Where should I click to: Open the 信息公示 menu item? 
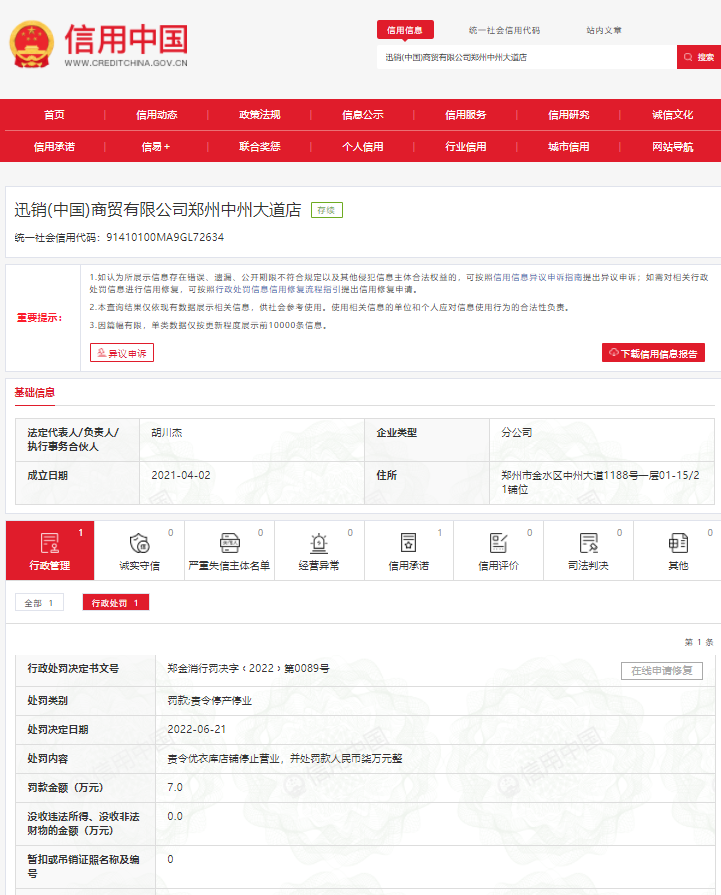point(362,115)
